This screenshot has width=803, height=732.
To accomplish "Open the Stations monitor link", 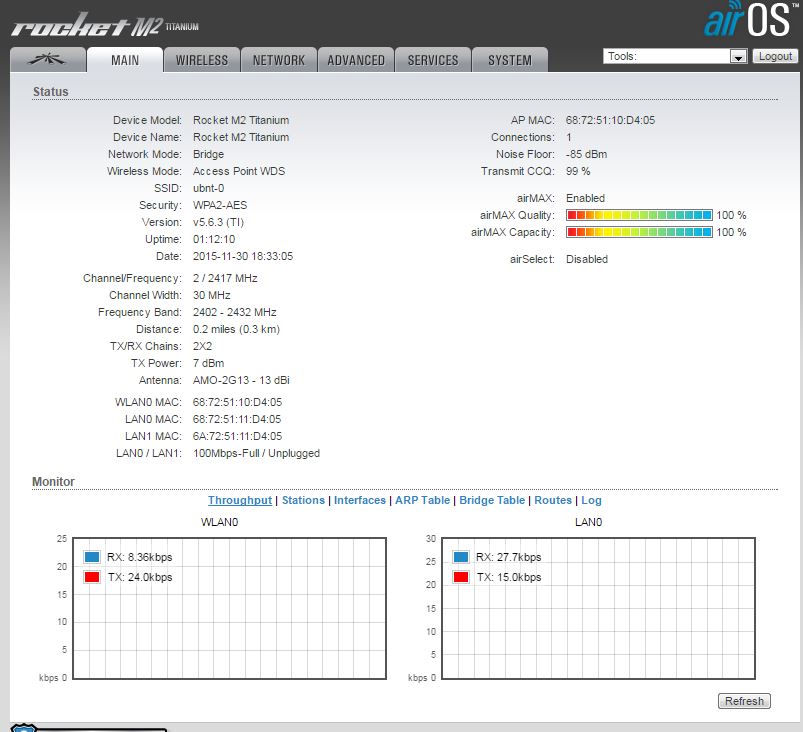I will click(303, 500).
